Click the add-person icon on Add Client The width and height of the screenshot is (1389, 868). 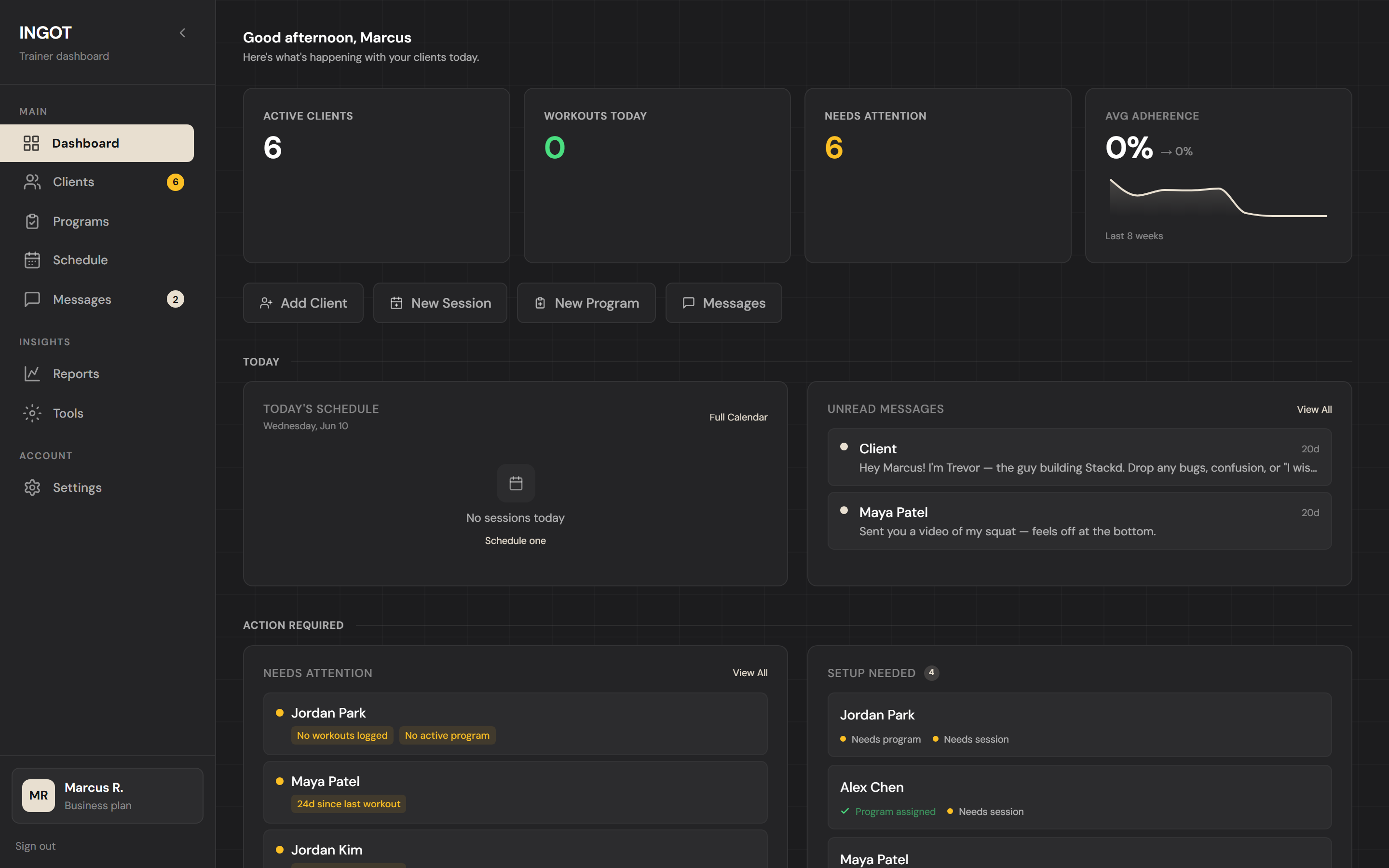266,303
